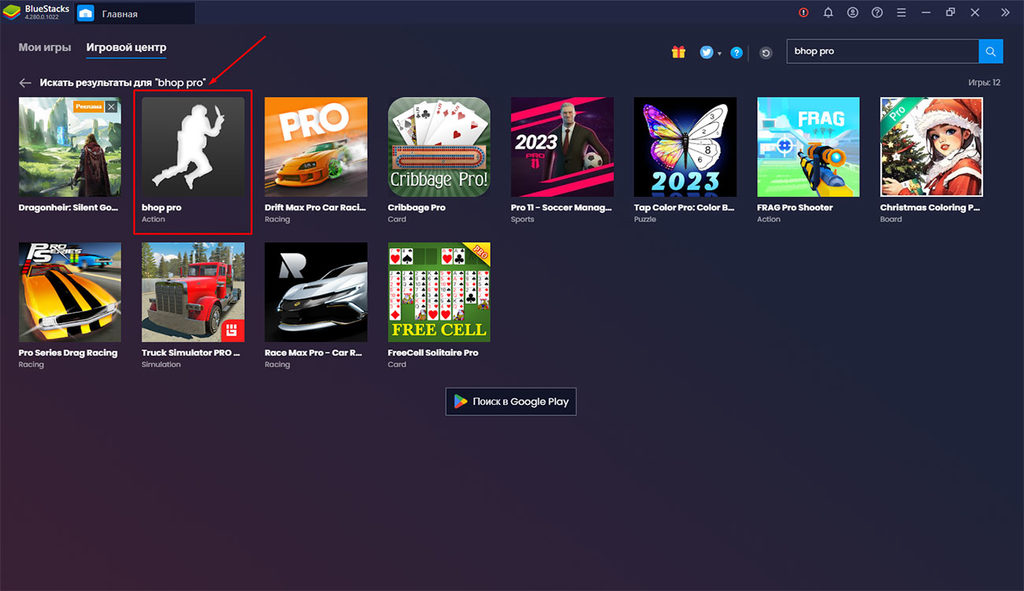Click the 'bhop pro' title text
The height and width of the screenshot is (591, 1024).
161,208
